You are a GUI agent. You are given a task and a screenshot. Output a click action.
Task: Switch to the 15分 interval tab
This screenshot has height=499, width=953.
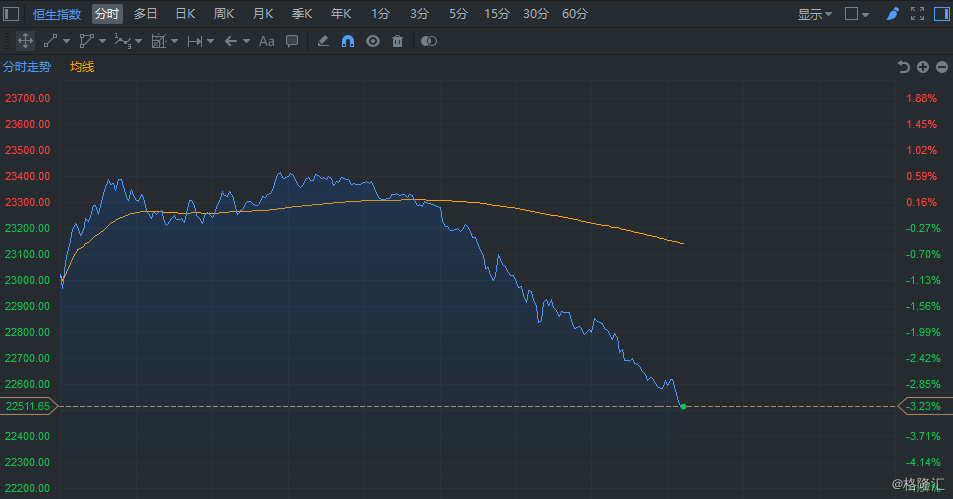[497, 13]
